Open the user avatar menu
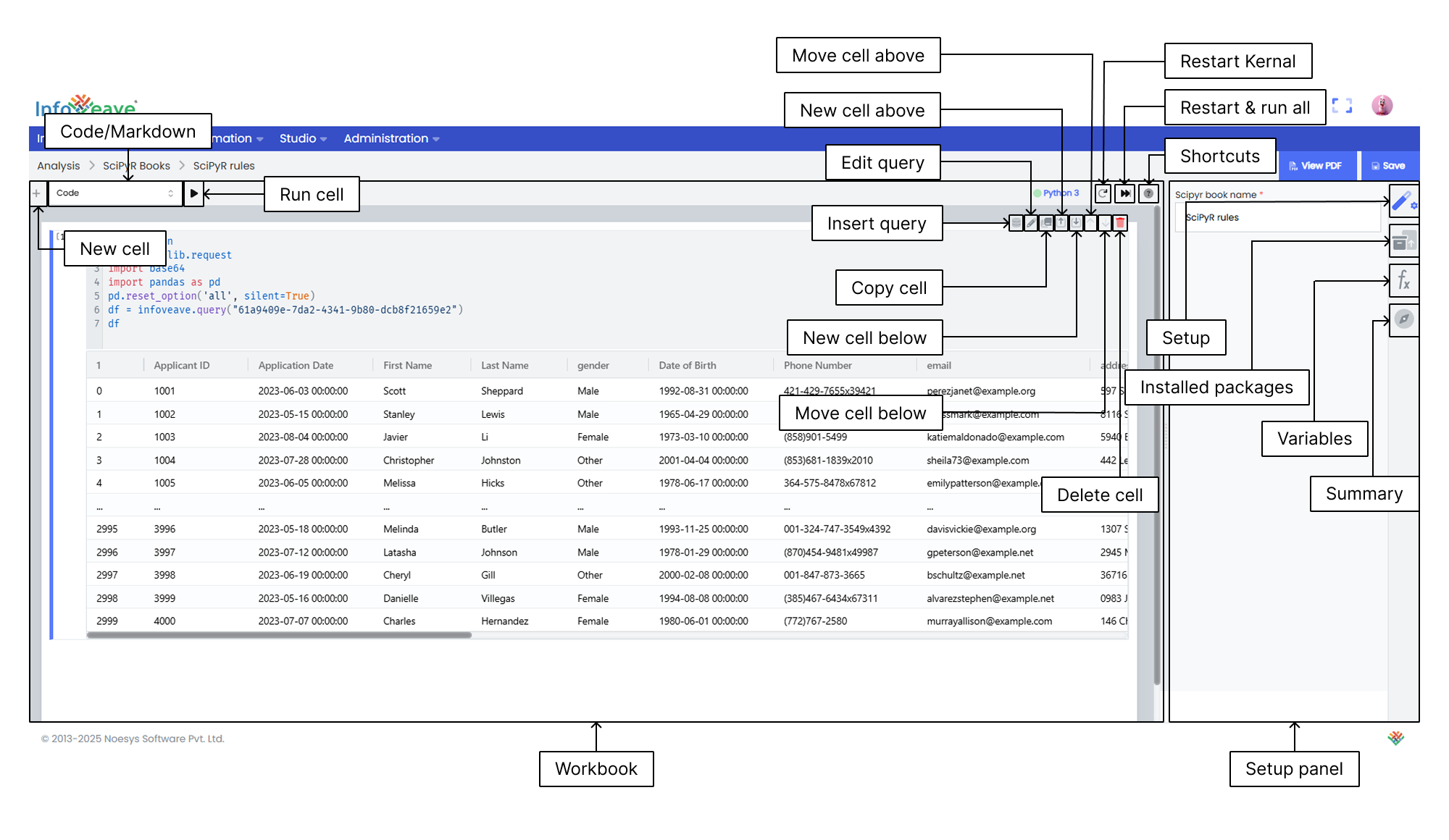 click(1382, 106)
